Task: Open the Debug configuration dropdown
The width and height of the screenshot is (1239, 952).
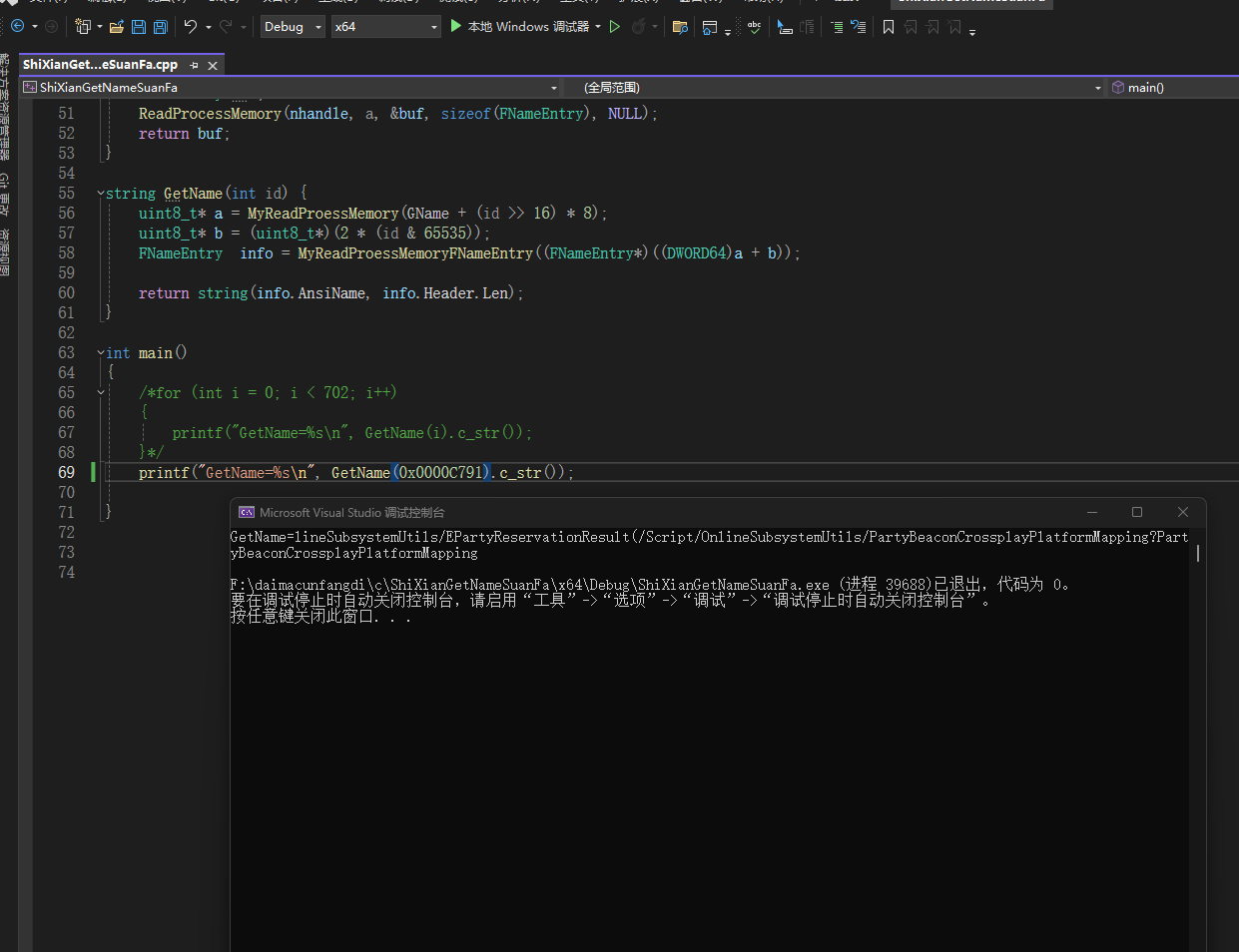Action: tap(293, 26)
